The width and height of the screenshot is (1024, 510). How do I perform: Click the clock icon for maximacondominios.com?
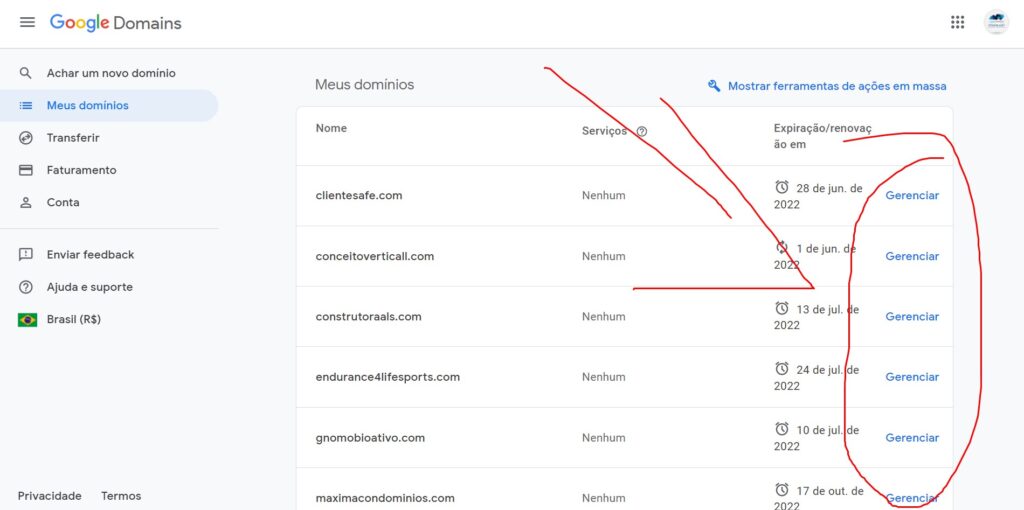click(782, 490)
